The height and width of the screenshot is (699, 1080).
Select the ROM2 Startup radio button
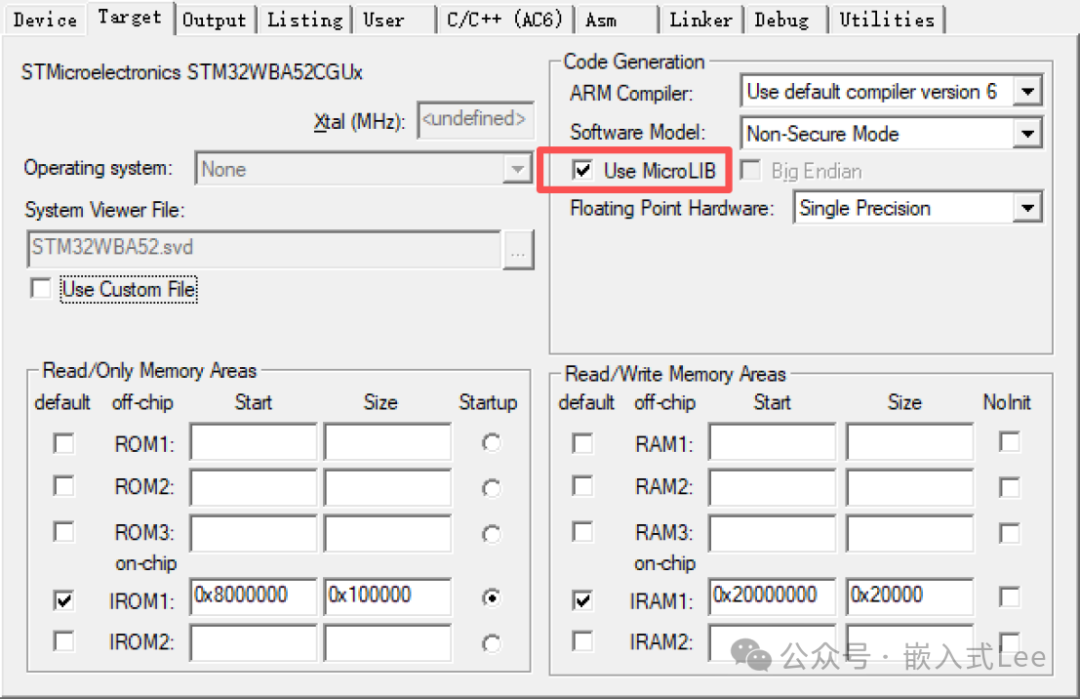(491, 488)
